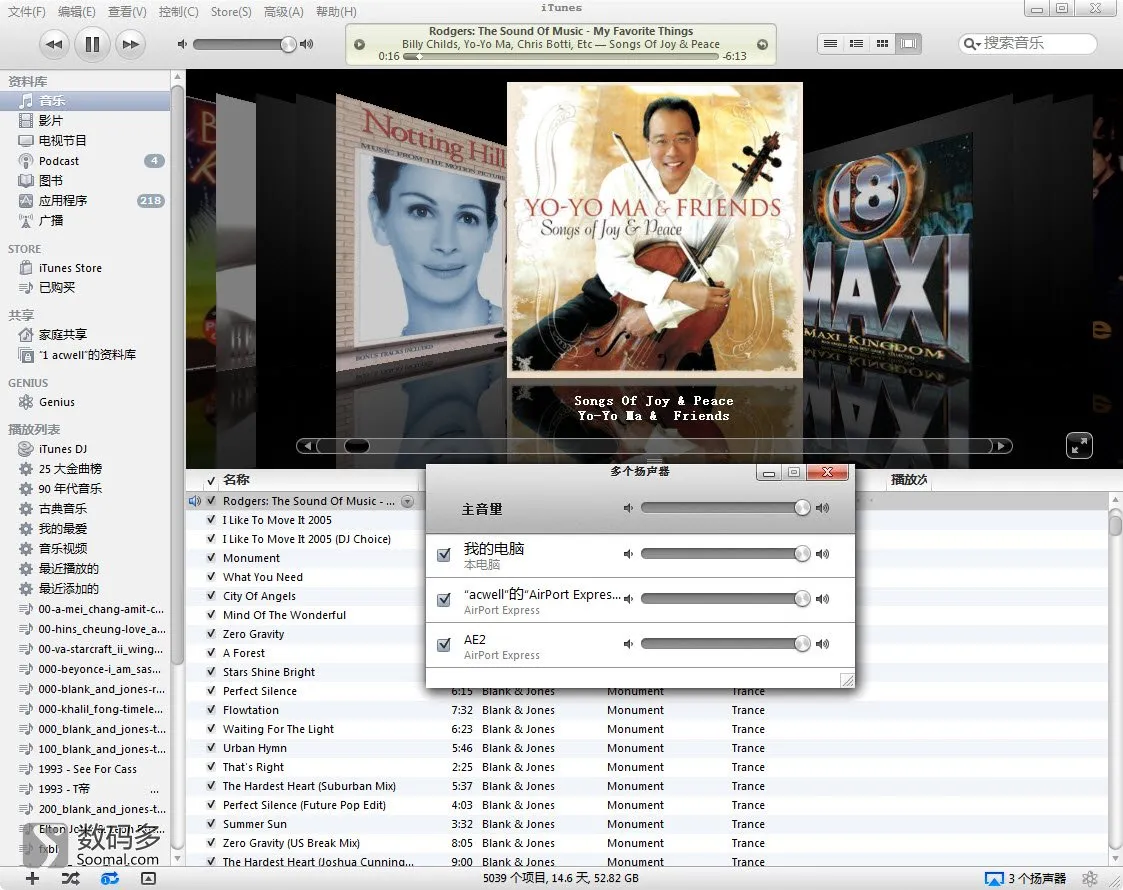The width and height of the screenshot is (1123, 890).
Task: Adjust 主音量 master volume slider
Action: [x=726, y=508]
